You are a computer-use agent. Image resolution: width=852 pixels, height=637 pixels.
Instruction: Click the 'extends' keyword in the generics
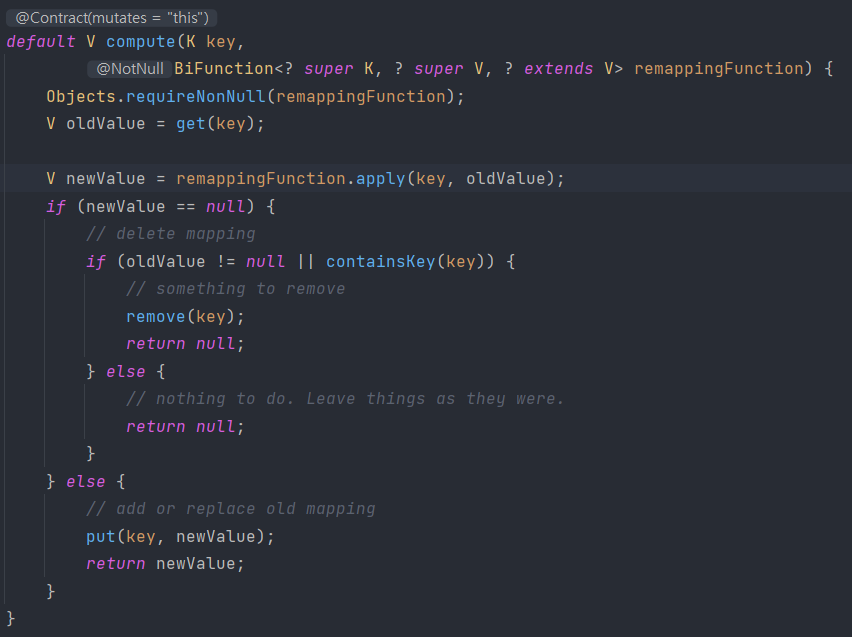coord(559,68)
